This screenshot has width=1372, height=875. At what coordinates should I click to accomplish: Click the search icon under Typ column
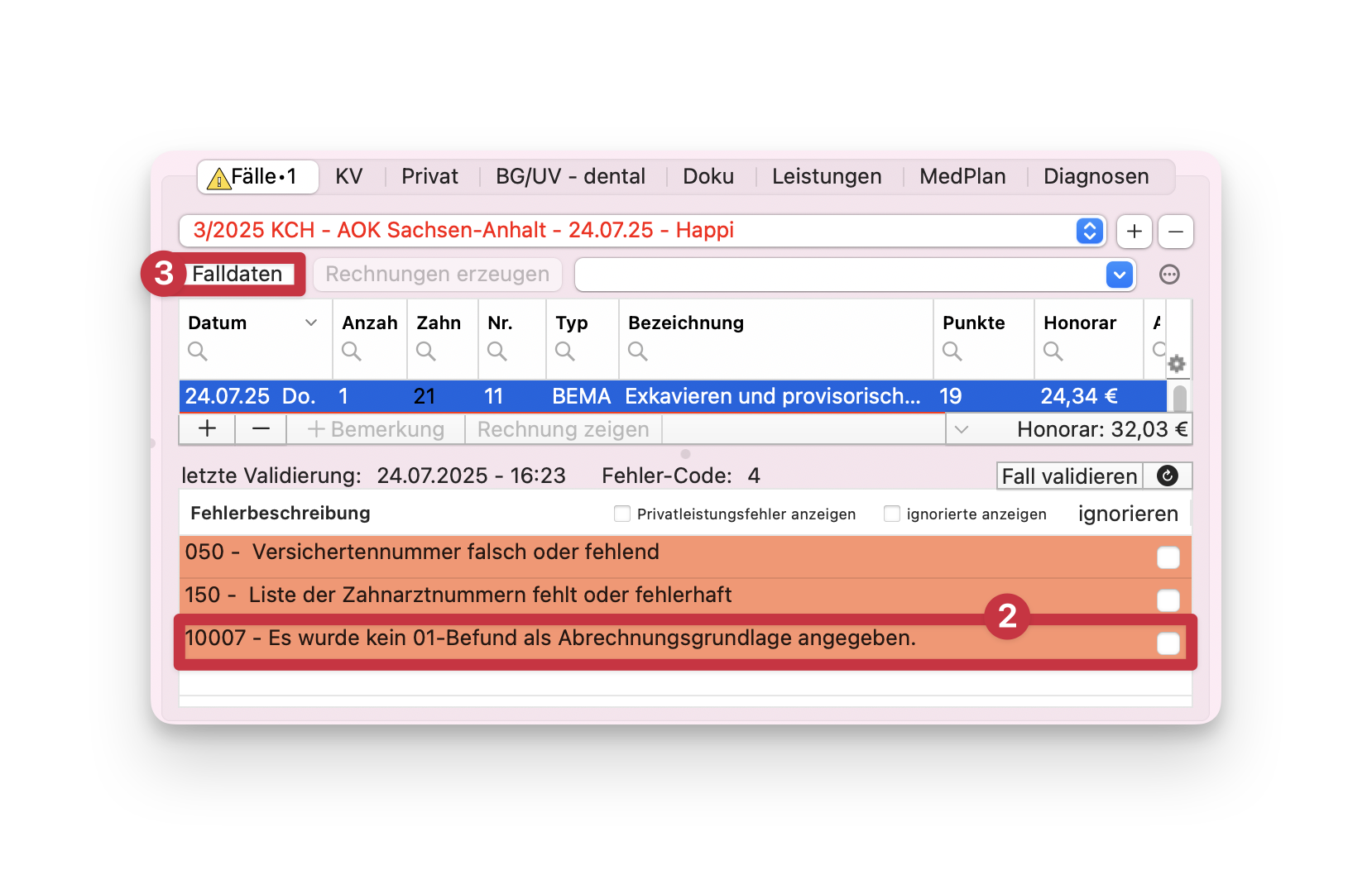[x=564, y=351]
